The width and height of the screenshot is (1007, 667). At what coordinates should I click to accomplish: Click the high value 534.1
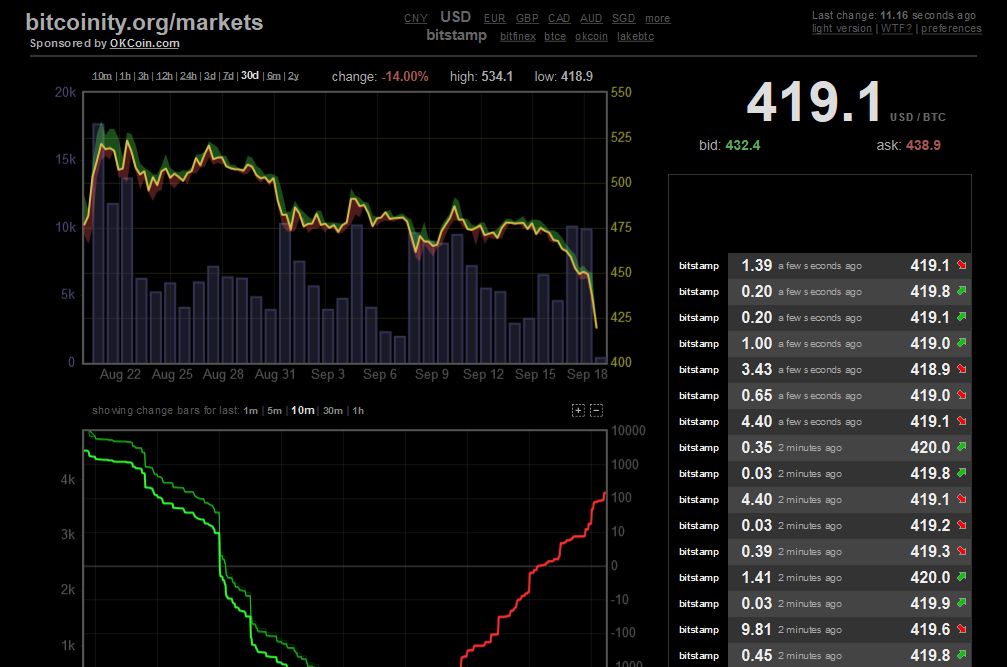pyautogui.click(x=497, y=76)
